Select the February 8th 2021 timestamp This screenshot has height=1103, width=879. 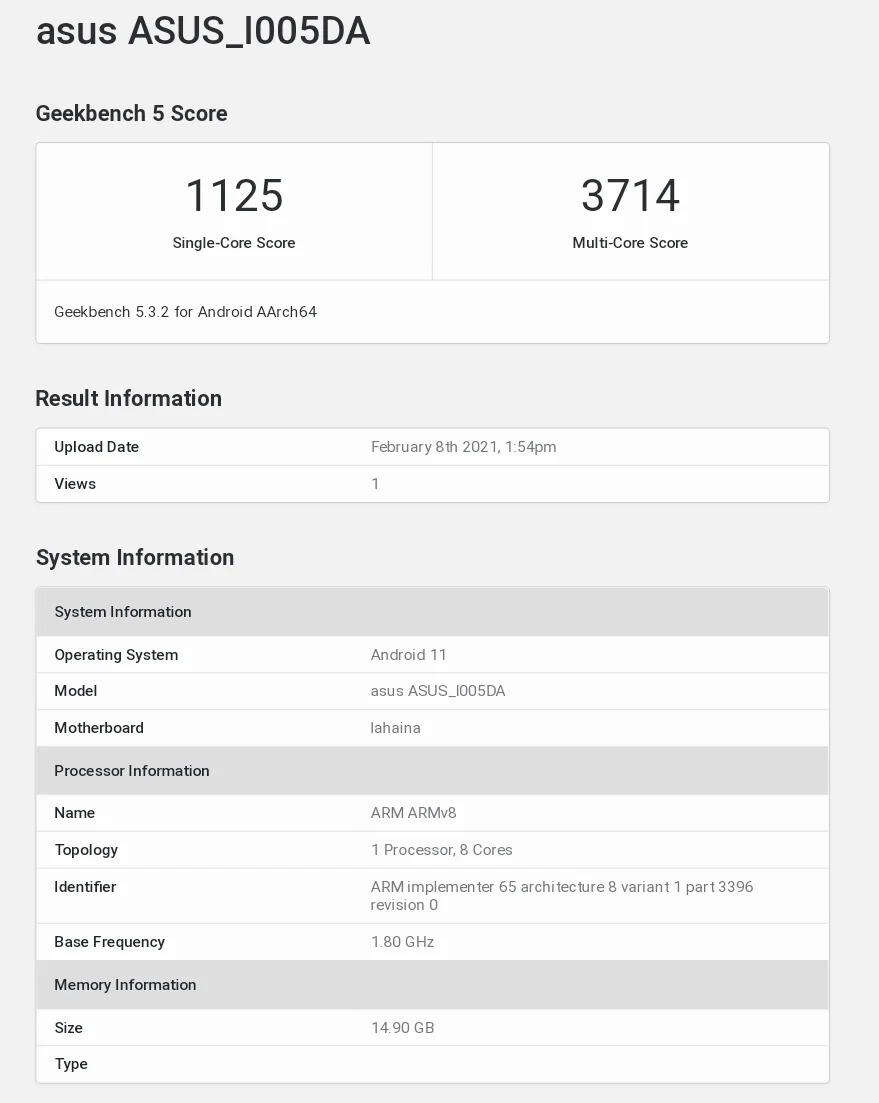[x=464, y=447]
